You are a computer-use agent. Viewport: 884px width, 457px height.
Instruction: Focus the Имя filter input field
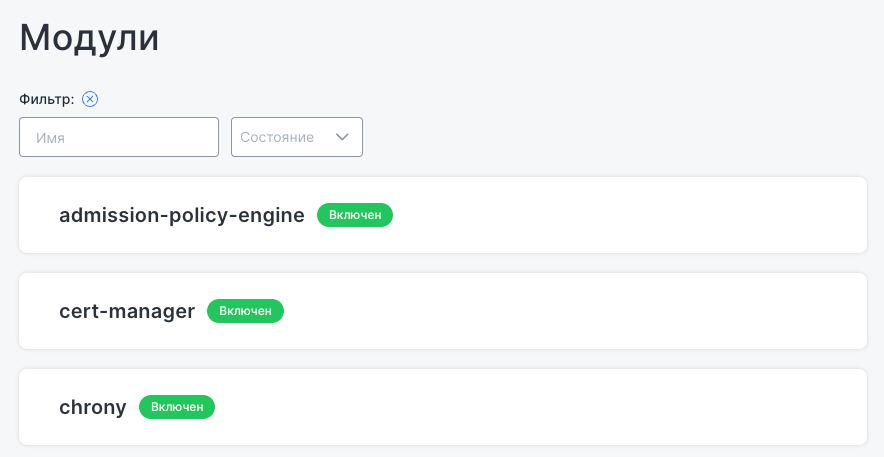tap(119, 137)
